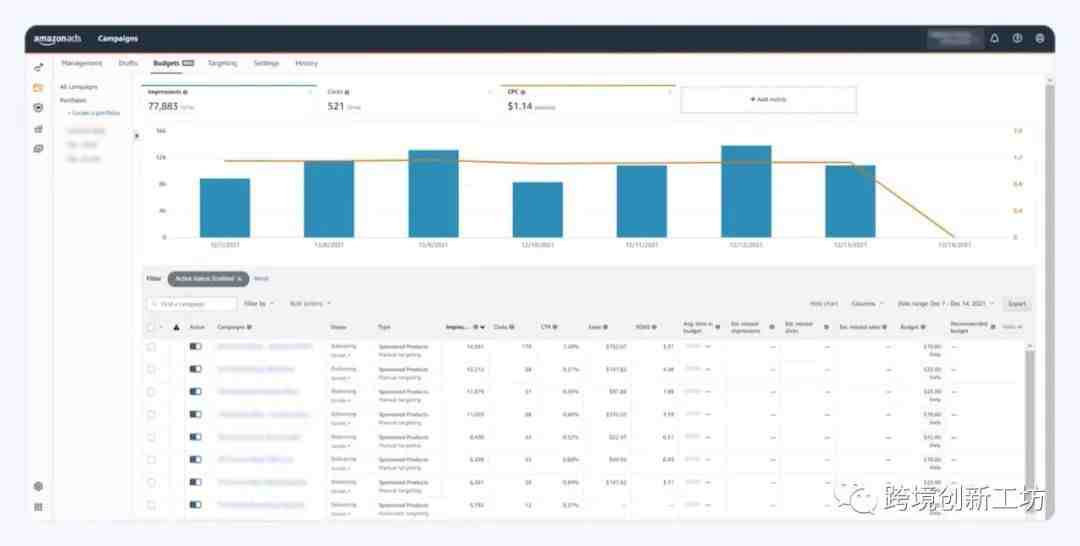Click the orange highlighted campaigns sidebar icon
This screenshot has height=546, width=1080.
pyautogui.click(x=39, y=87)
